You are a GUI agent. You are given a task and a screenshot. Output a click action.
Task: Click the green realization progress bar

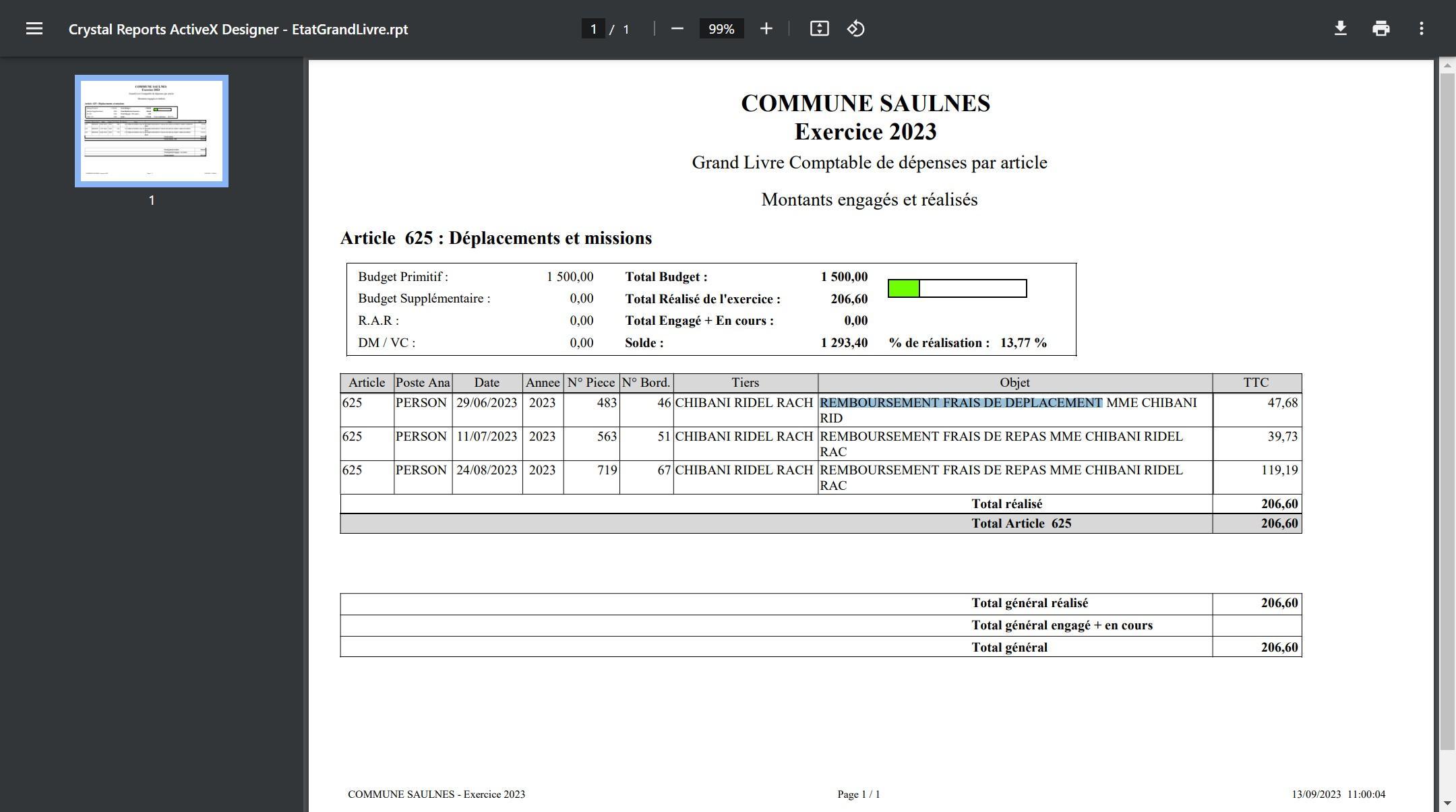coord(957,288)
